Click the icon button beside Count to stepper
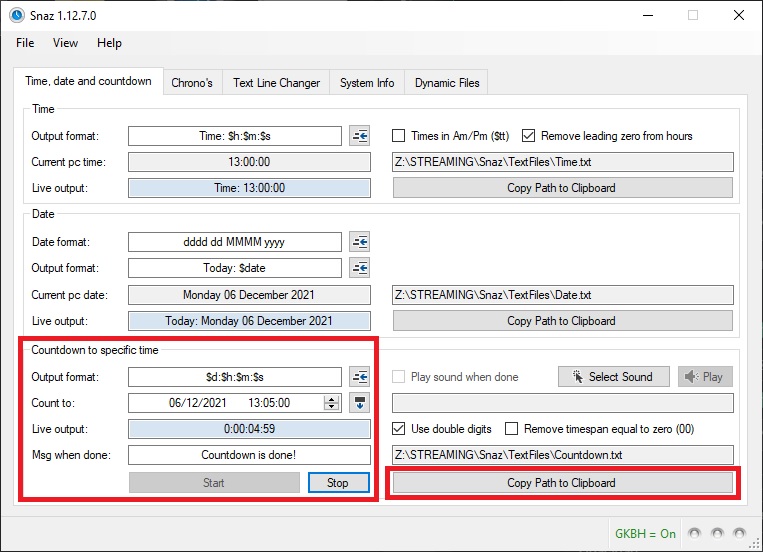The image size is (763, 552). point(360,403)
